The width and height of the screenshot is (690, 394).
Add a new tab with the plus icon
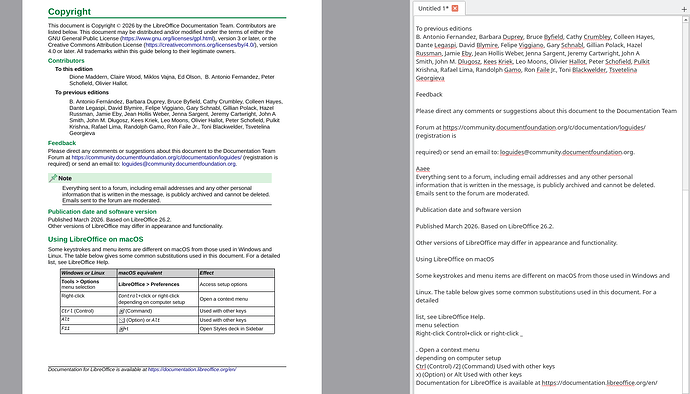(x=684, y=9)
